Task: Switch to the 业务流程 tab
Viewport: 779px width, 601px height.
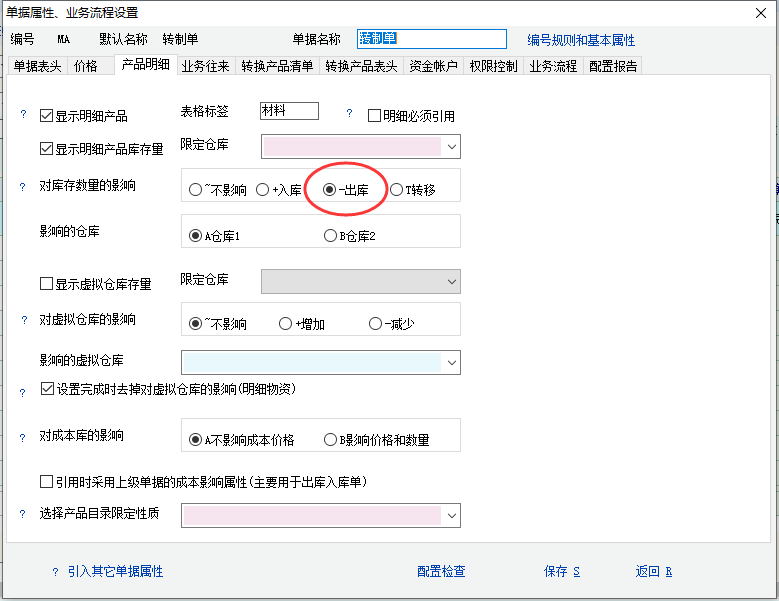Action: [x=553, y=67]
